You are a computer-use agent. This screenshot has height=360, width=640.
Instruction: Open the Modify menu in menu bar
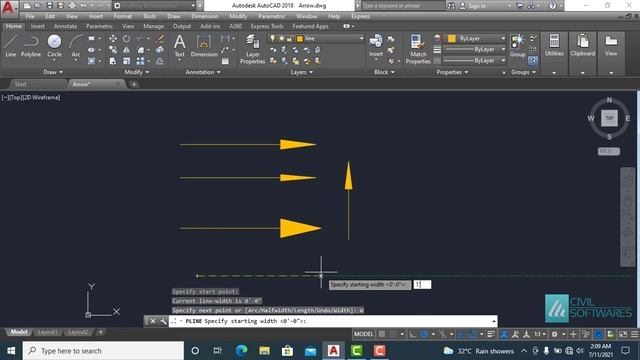pos(238,16)
